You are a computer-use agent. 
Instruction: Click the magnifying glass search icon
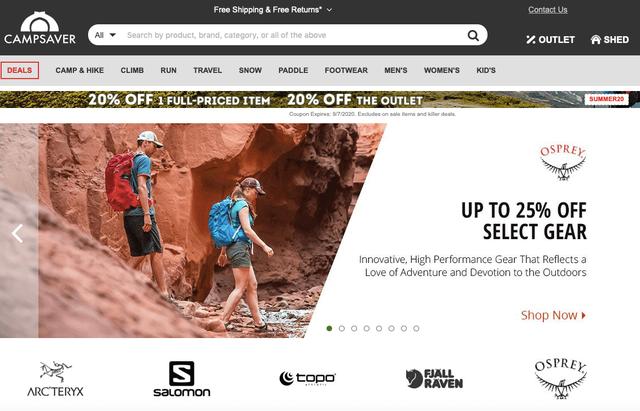tap(473, 36)
